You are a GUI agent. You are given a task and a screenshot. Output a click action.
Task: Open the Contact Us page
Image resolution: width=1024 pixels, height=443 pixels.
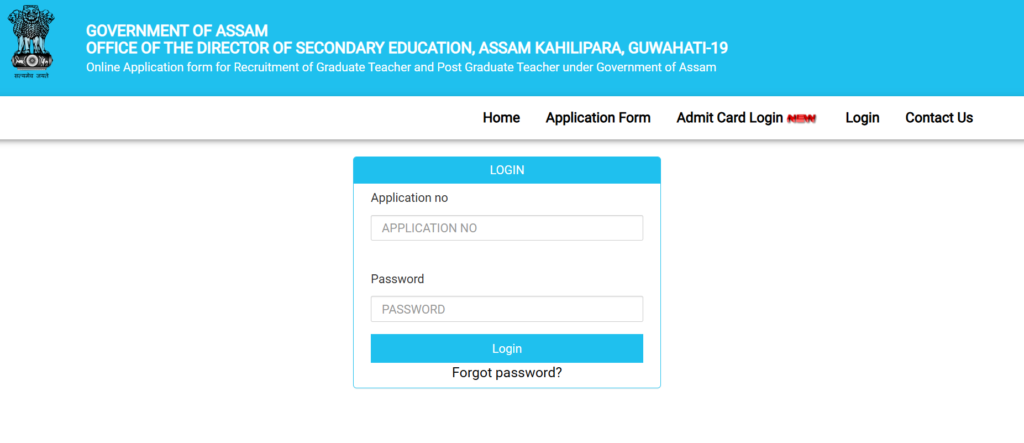938,118
